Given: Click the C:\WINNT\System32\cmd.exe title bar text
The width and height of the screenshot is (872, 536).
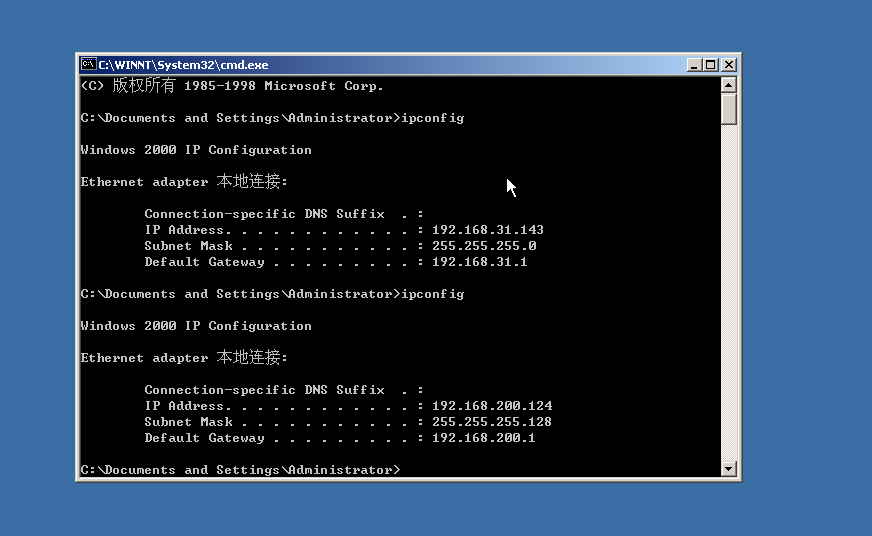Looking at the screenshot, I should 184,65.
